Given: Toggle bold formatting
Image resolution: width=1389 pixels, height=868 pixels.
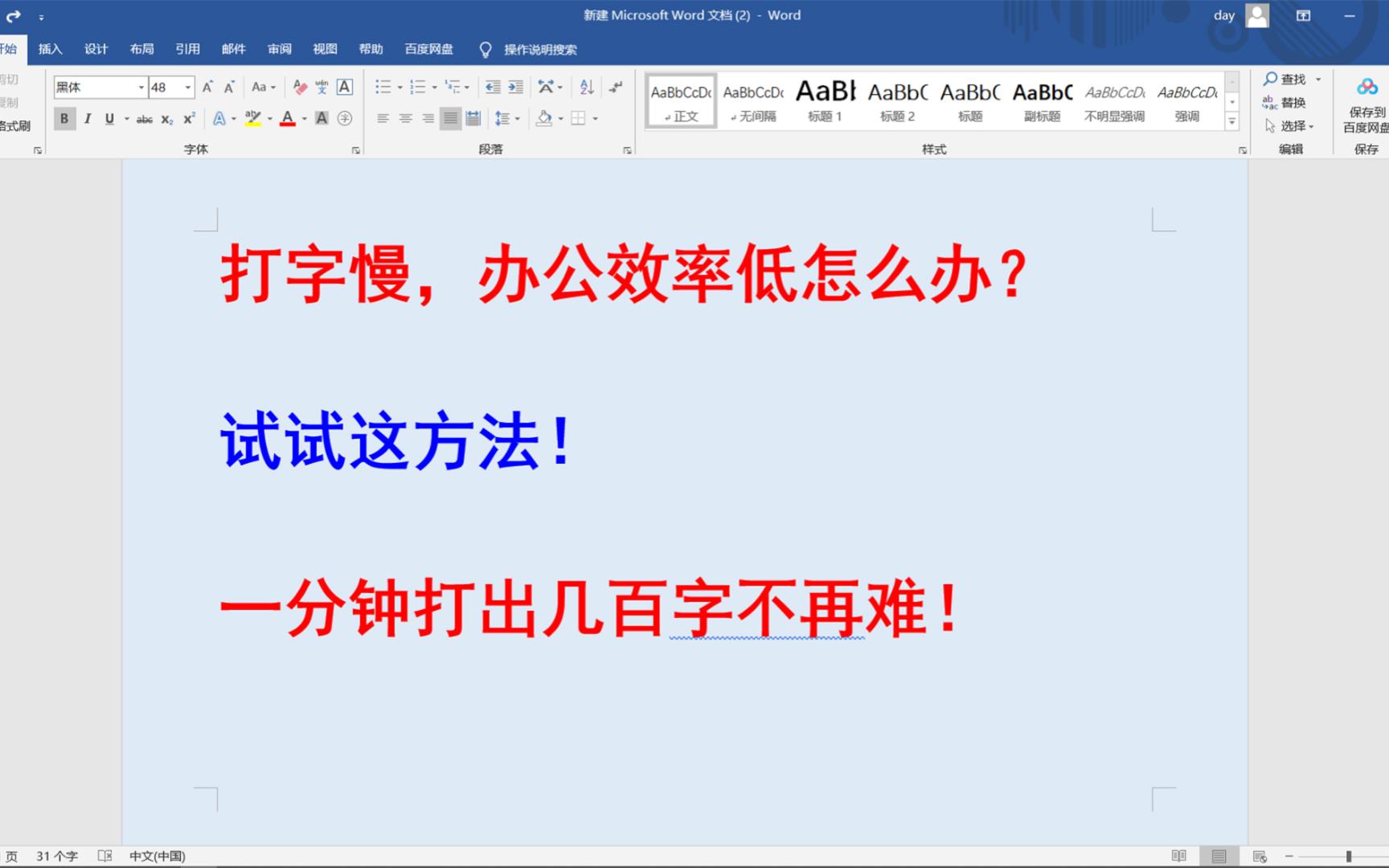Looking at the screenshot, I should [64, 118].
